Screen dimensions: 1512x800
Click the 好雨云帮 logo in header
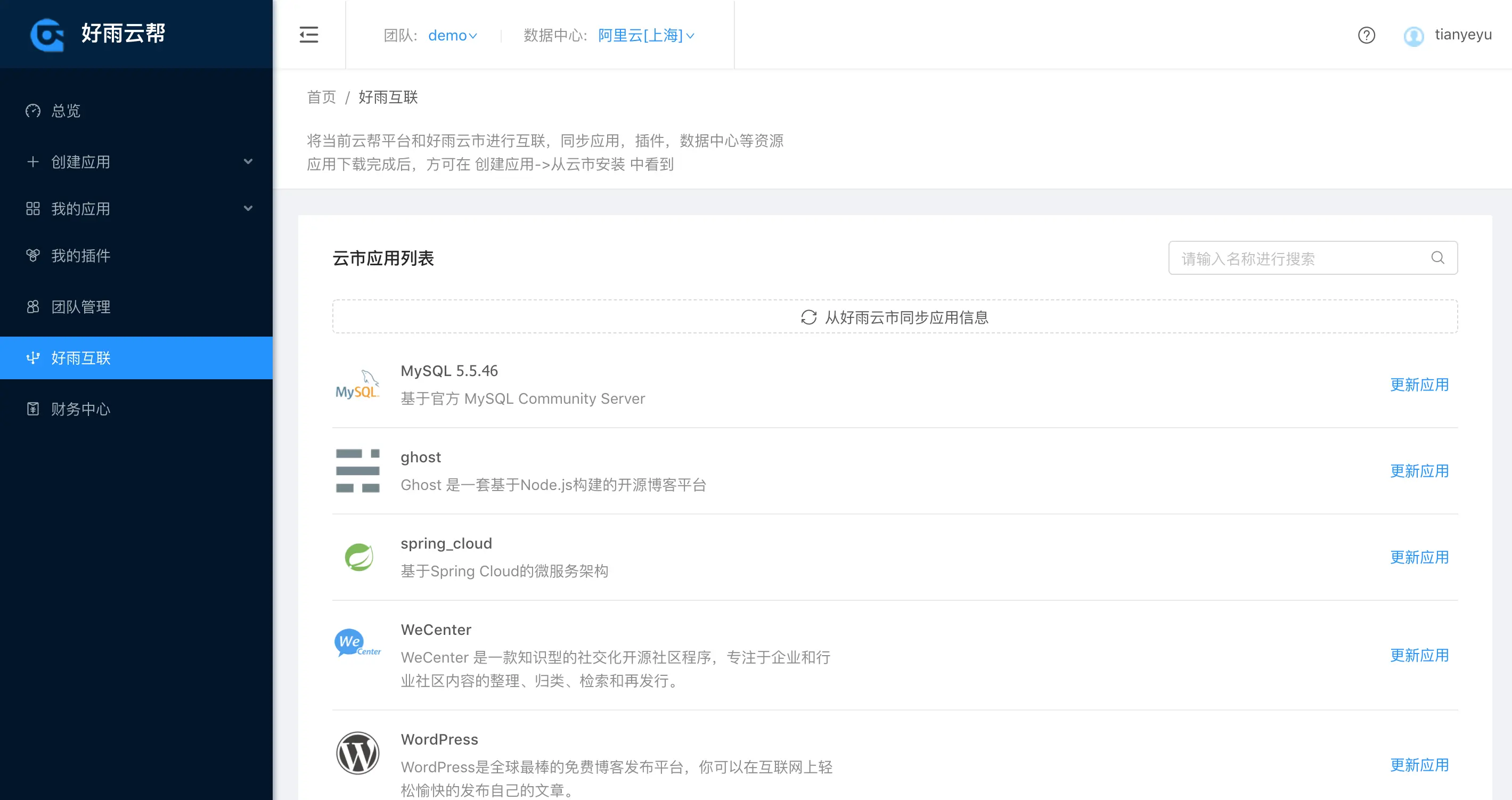click(98, 34)
